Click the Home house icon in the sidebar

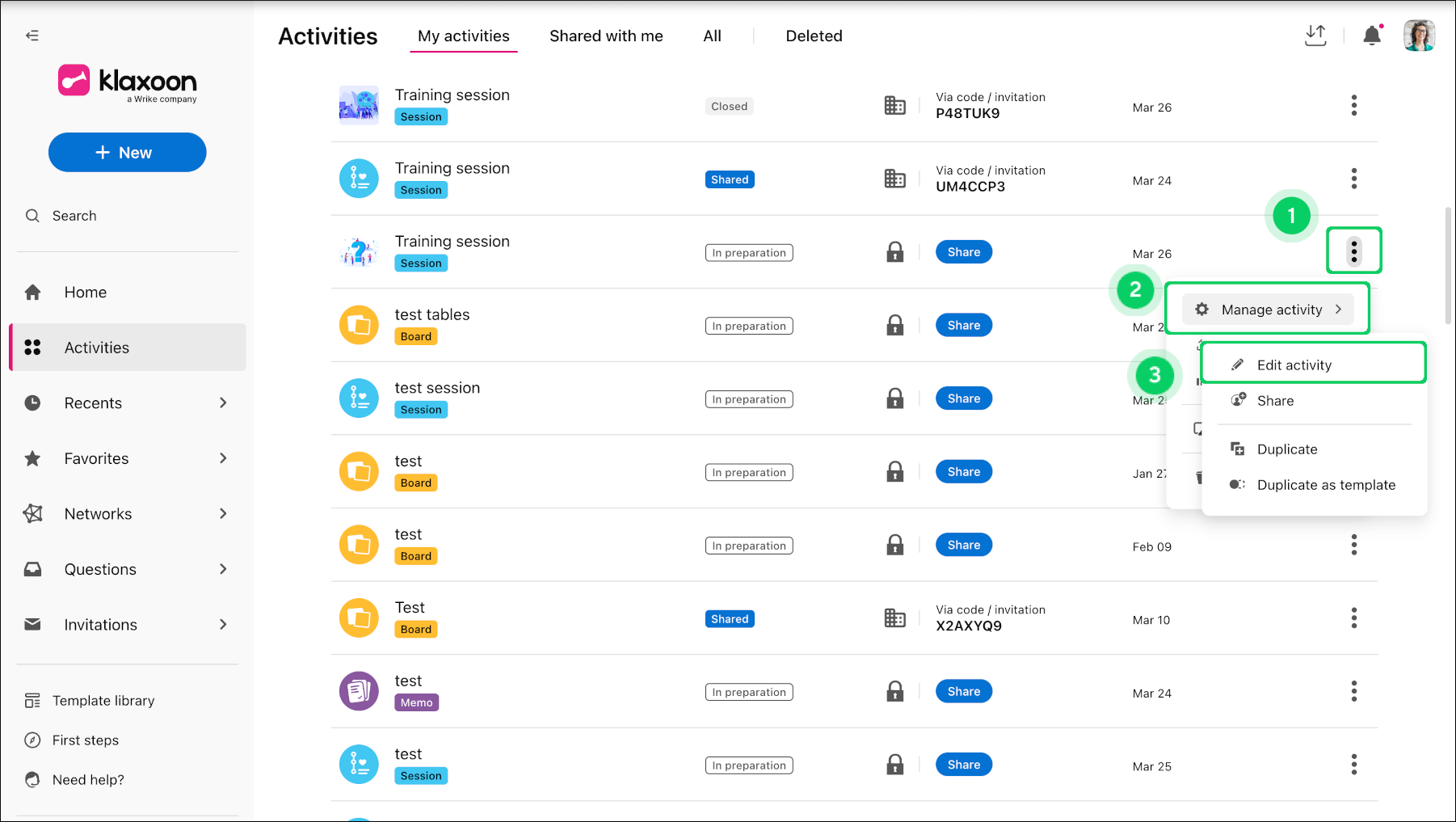click(x=32, y=292)
